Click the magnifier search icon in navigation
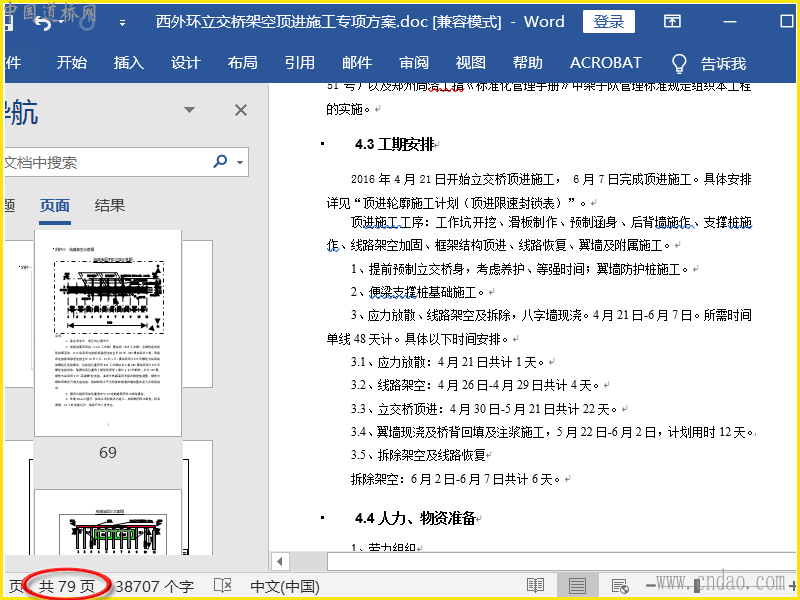800x600 pixels. [x=220, y=162]
